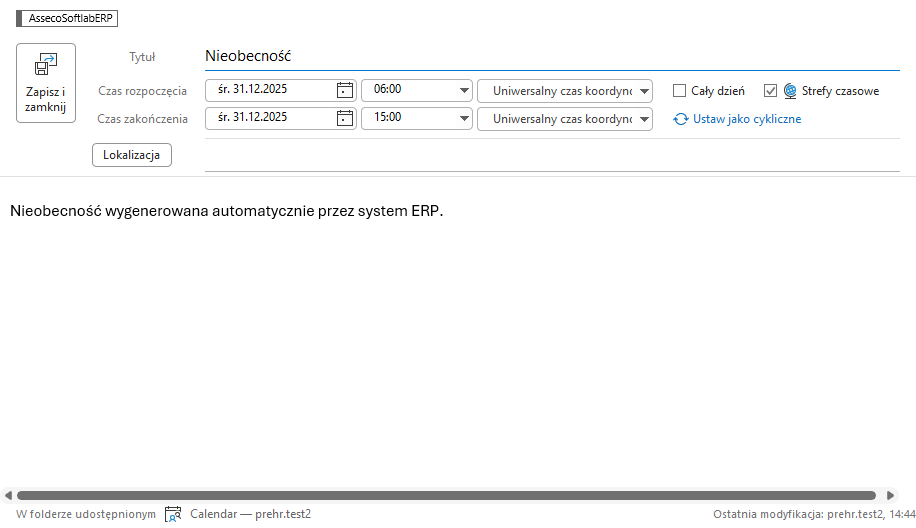Click the horizontal scrollbar right arrow
916x528 pixels.
890,495
